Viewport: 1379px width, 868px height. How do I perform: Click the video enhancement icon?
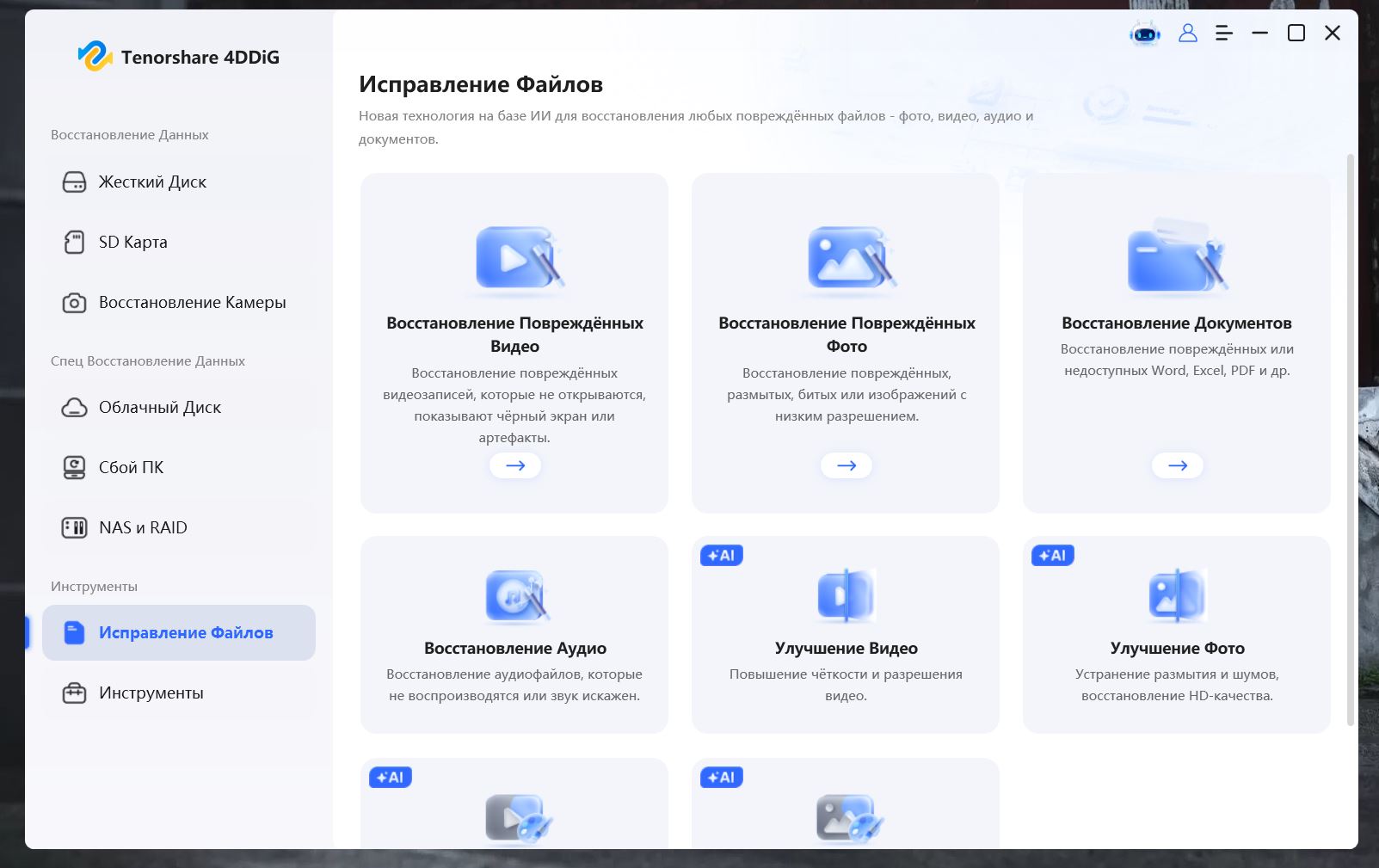(x=846, y=595)
